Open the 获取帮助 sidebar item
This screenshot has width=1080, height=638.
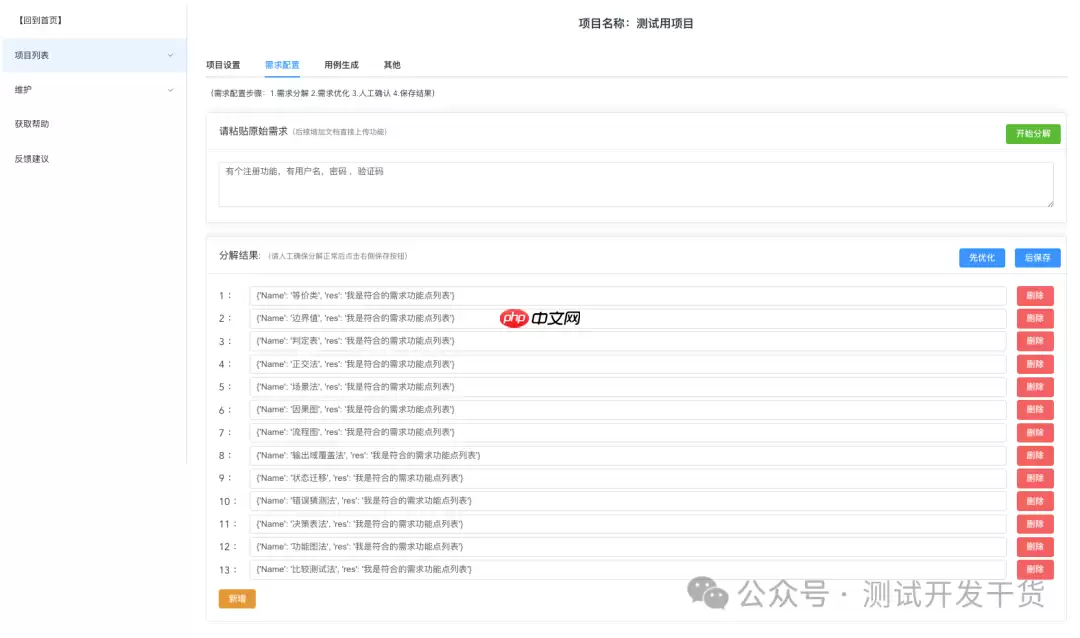(x=31, y=123)
